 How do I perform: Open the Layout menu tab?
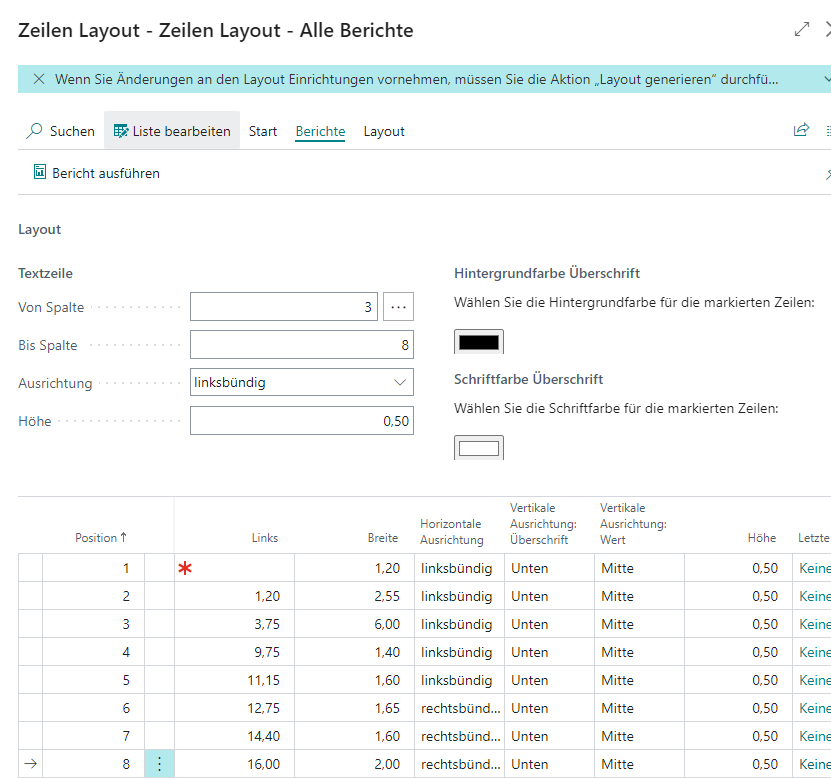click(x=384, y=131)
